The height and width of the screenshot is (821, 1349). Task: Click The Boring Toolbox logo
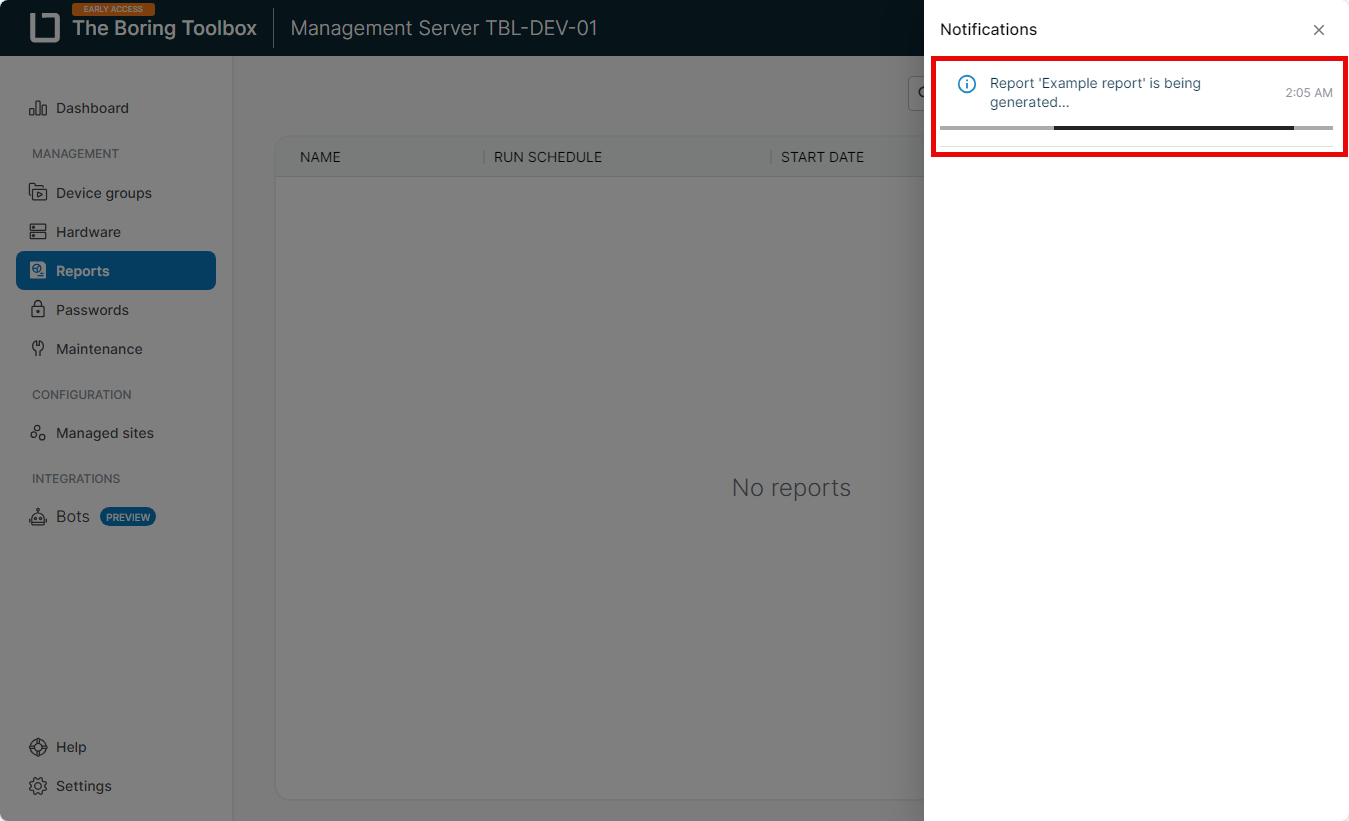click(45, 28)
